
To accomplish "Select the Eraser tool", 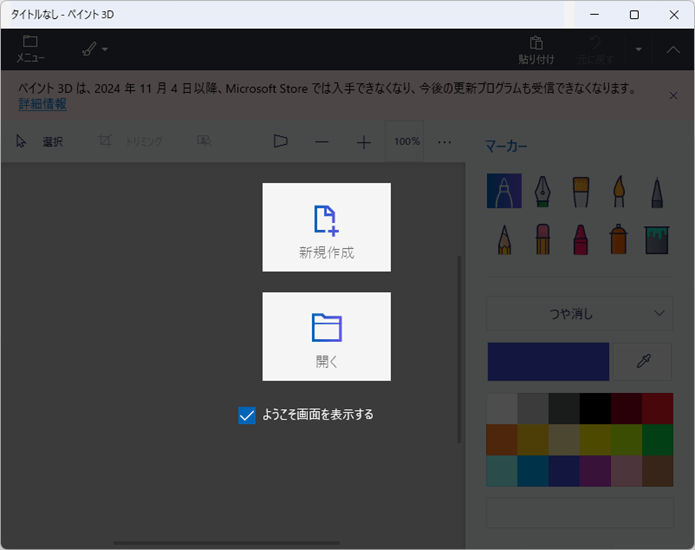I will [x=543, y=239].
